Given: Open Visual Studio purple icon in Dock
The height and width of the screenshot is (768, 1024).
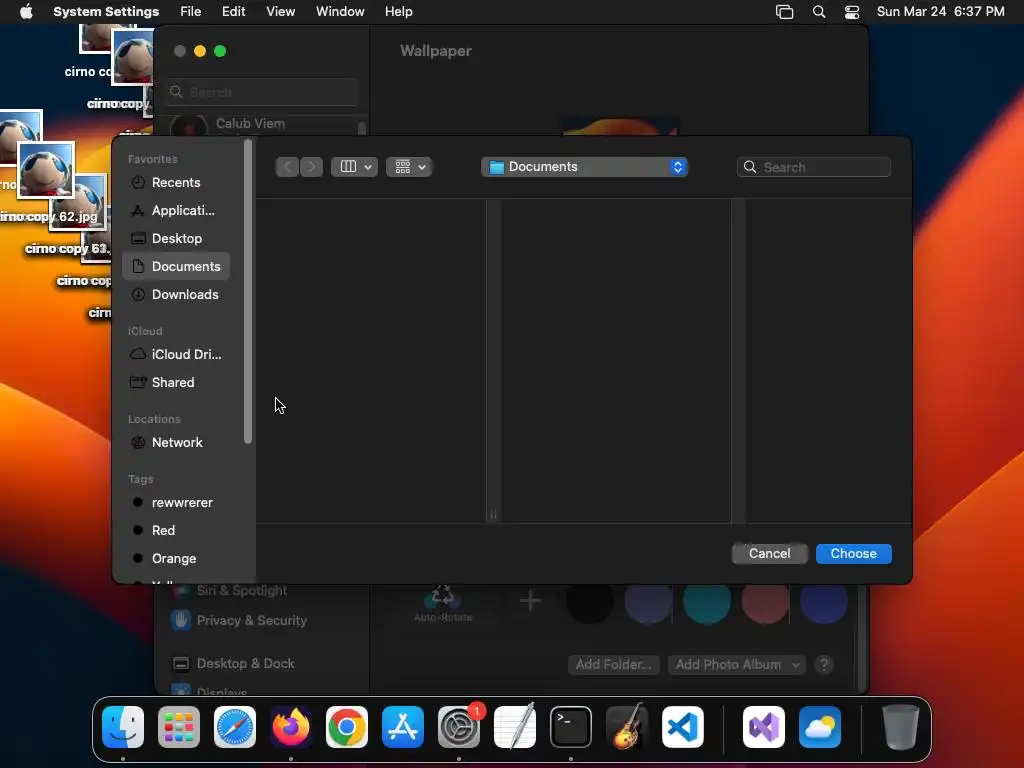Looking at the screenshot, I should (764, 727).
